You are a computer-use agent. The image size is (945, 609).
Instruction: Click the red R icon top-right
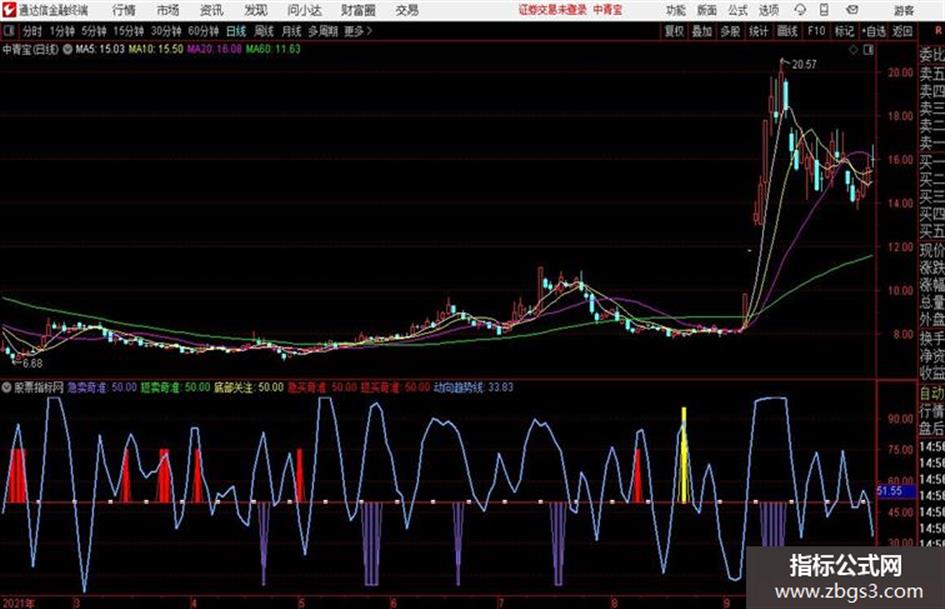(x=938, y=31)
